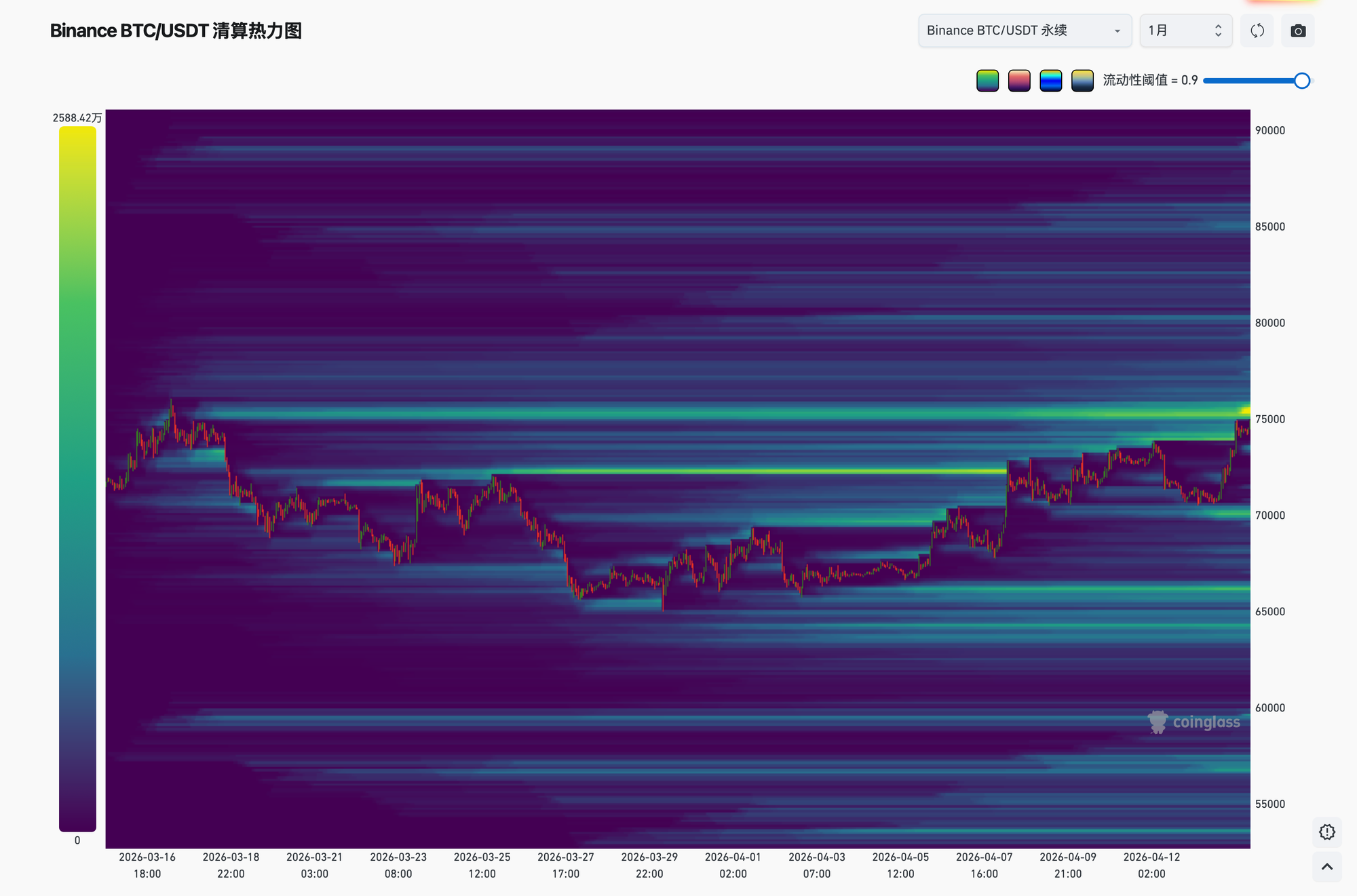The width and height of the screenshot is (1357, 896).
Task: Take a screenshot with the camera icon
Action: pyautogui.click(x=1297, y=31)
